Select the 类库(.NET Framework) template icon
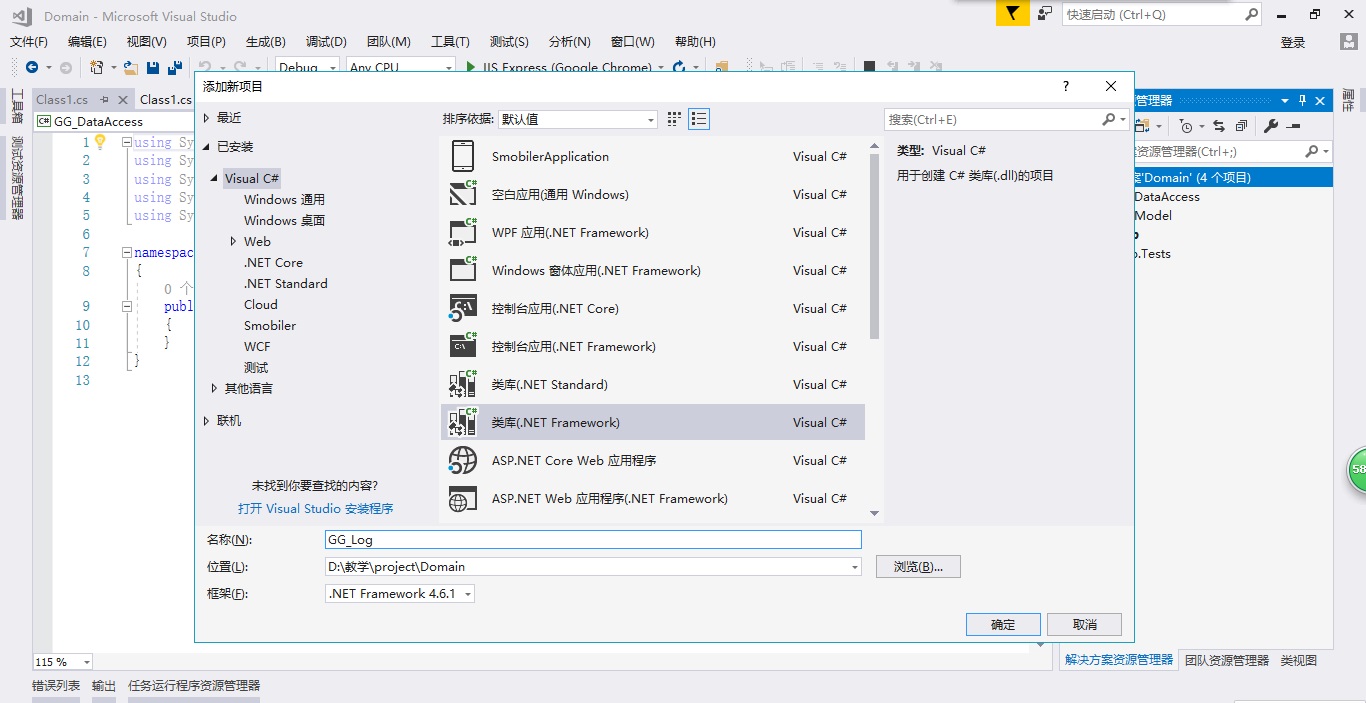This screenshot has height=703, width=1366. click(x=463, y=423)
